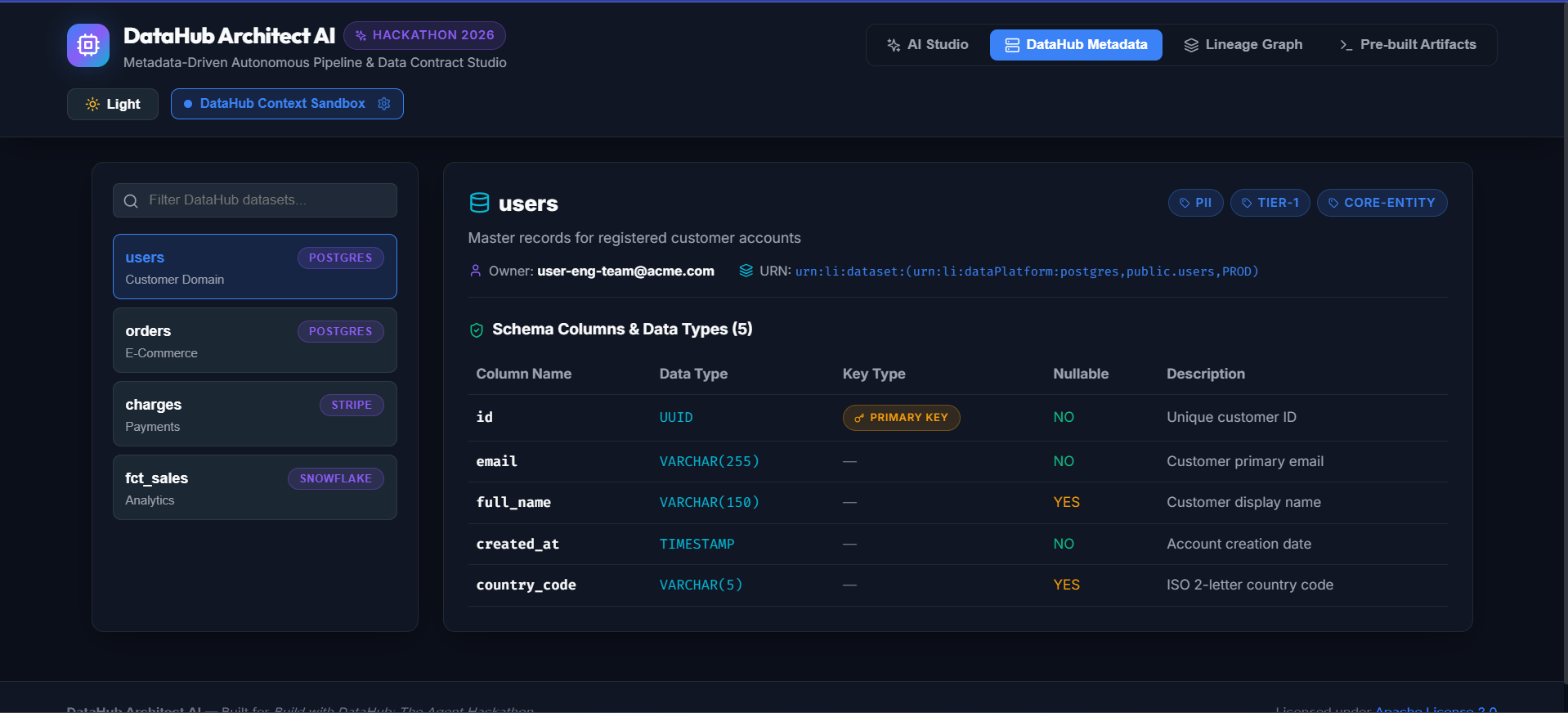Choose the fct_sales Snowflake dataset
This screenshot has height=713, width=1568.
pos(255,487)
